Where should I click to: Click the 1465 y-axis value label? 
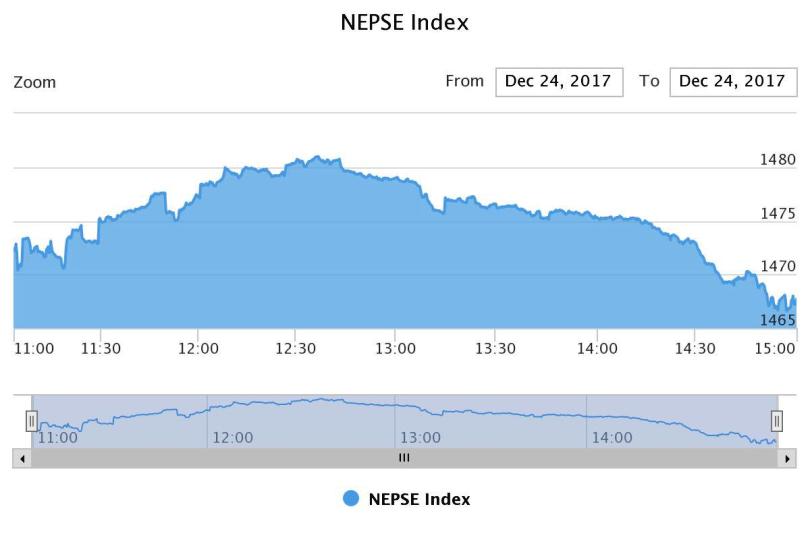point(777,320)
